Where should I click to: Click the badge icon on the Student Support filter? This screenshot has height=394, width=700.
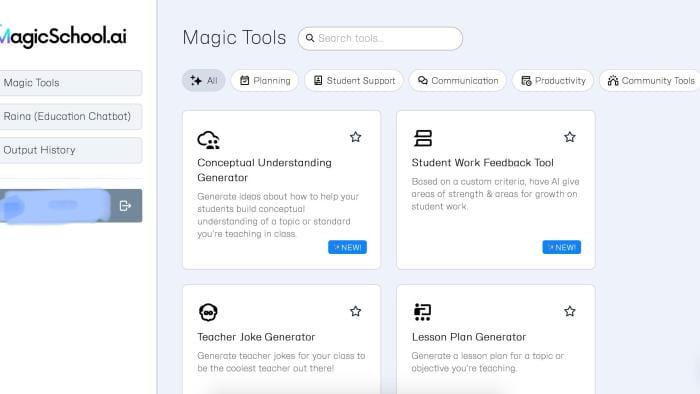tap(318, 80)
